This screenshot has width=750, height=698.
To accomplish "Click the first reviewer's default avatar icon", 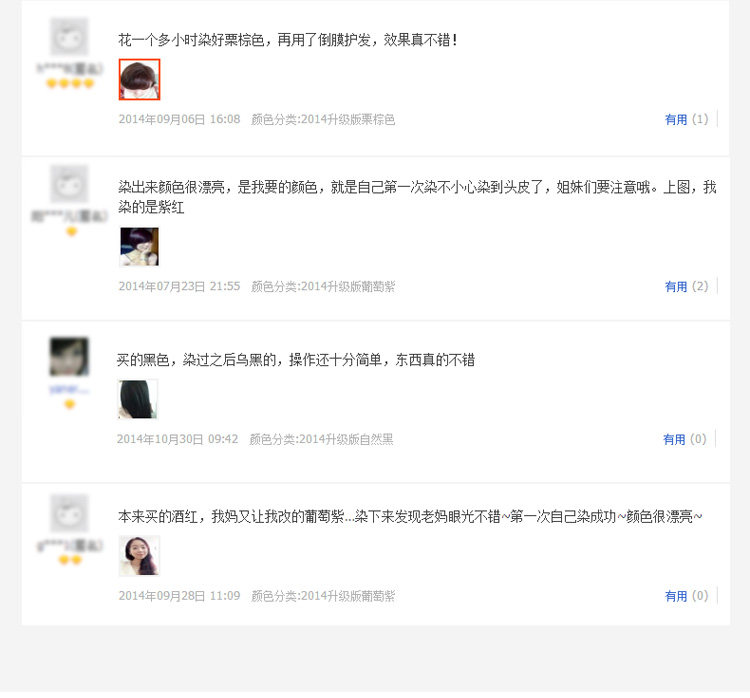I will pyautogui.click(x=70, y=37).
